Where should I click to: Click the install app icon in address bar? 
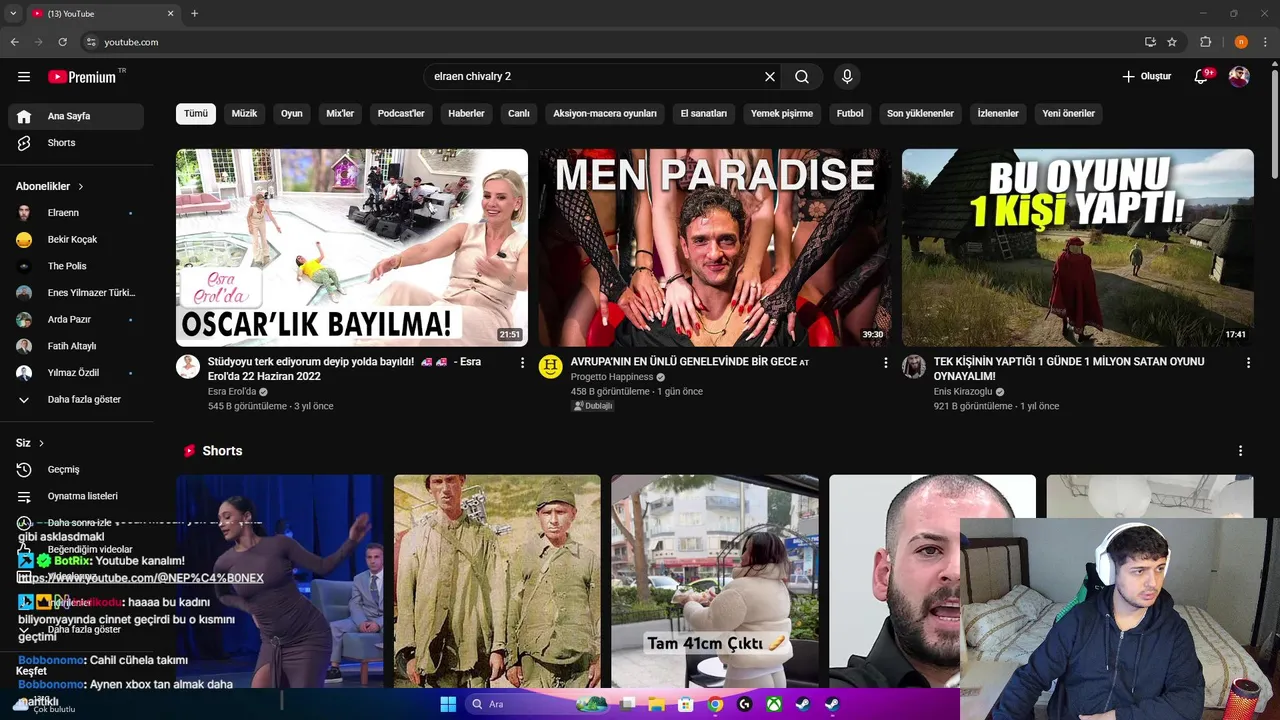point(1150,42)
